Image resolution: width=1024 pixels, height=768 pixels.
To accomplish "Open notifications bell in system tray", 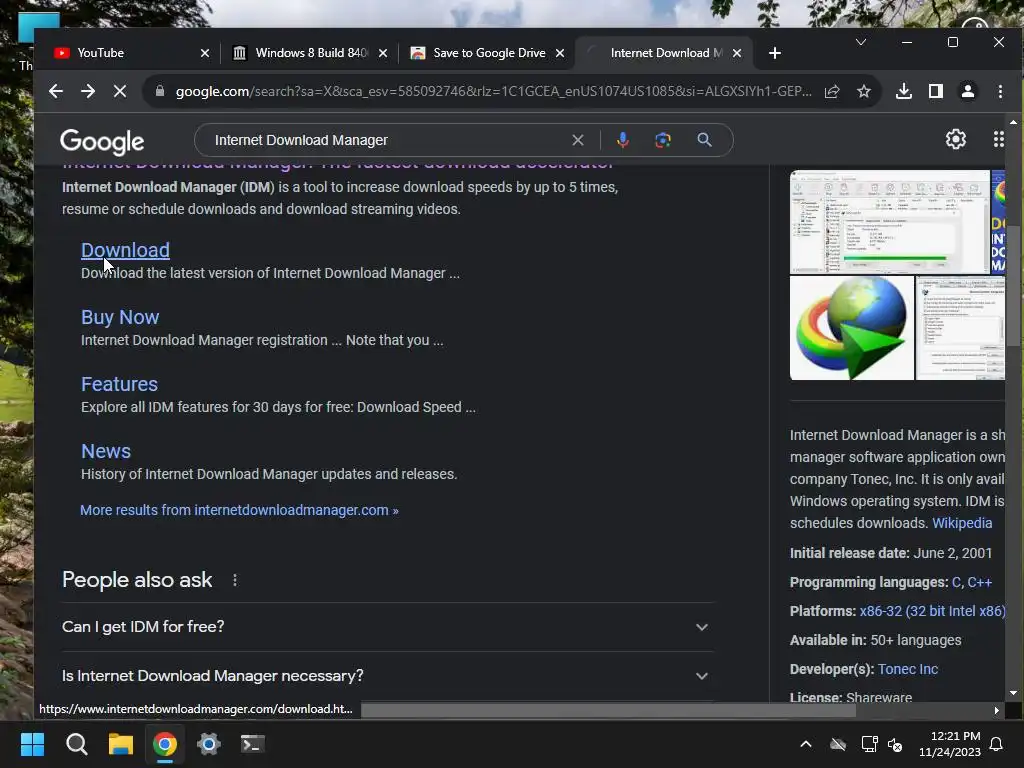I will click(997, 744).
